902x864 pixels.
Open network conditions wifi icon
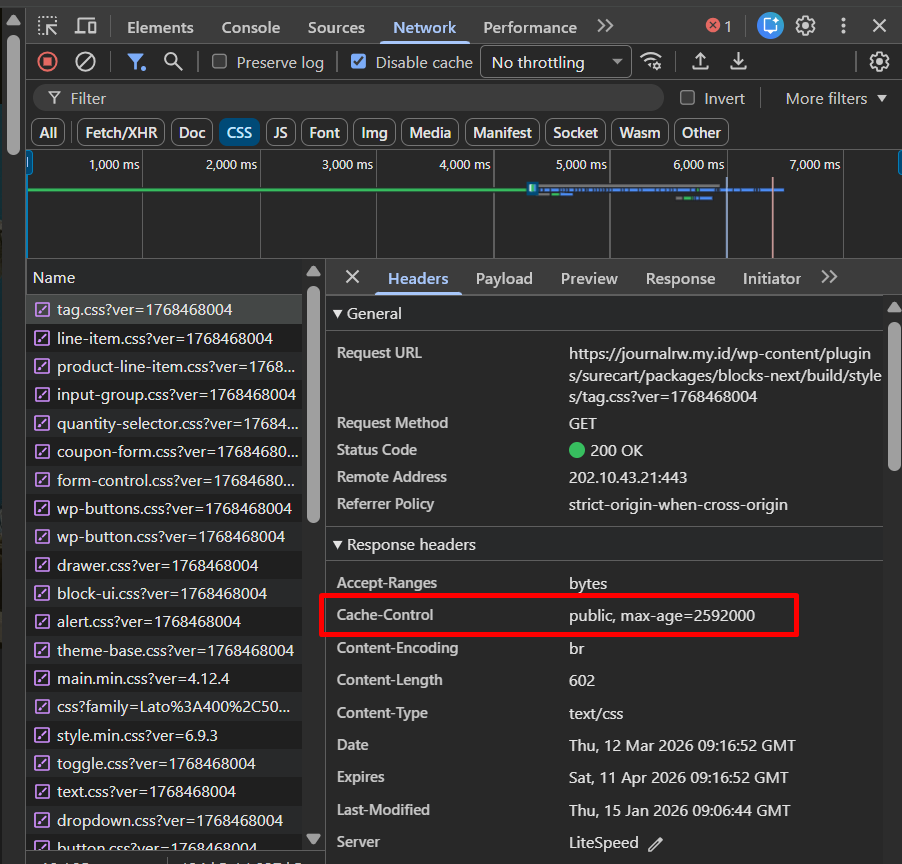(651, 62)
